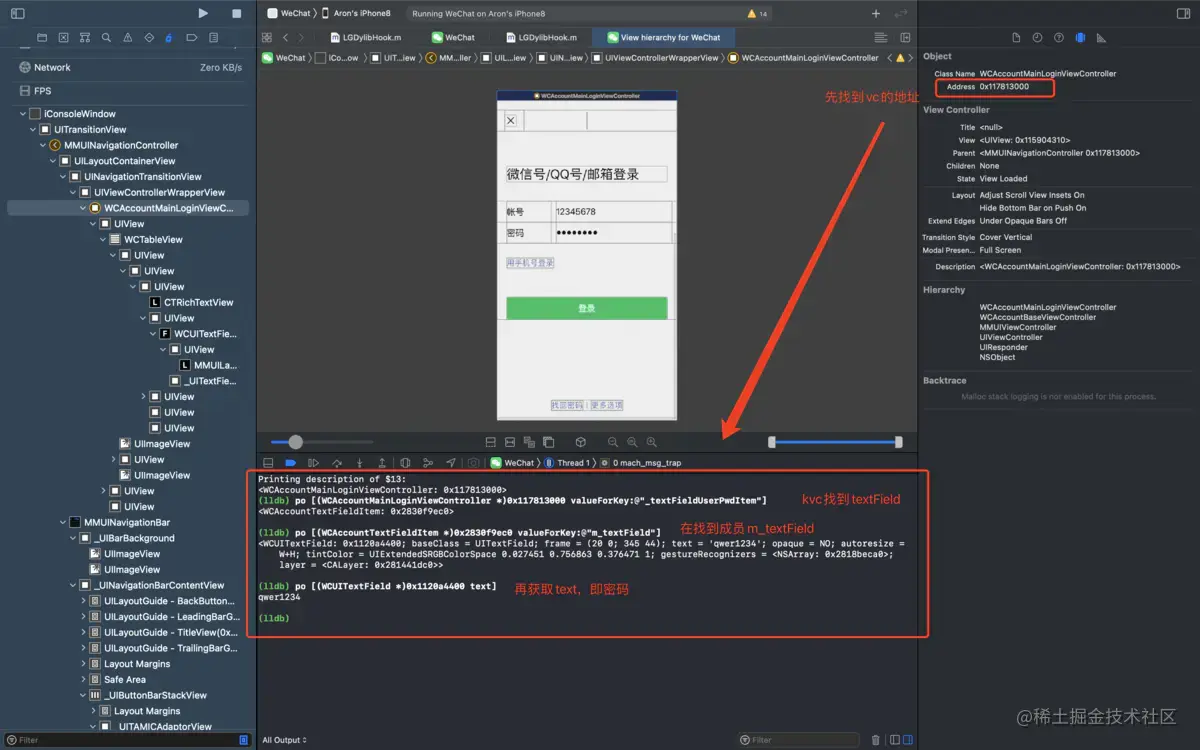The width and height of the screenshot is (1200, 750).
Task: Show the Size inspector
Action: (x=1102, y=38)
